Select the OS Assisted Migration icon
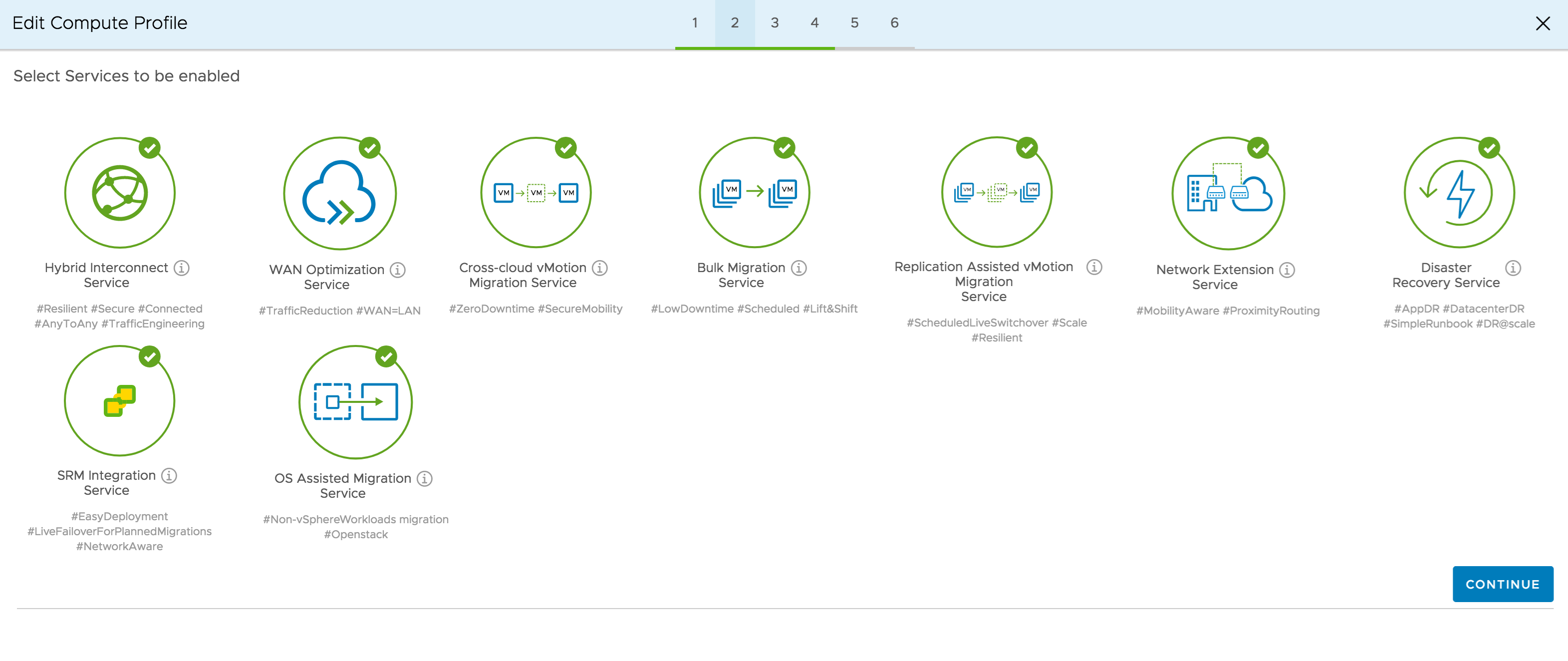 click(355, 401)
